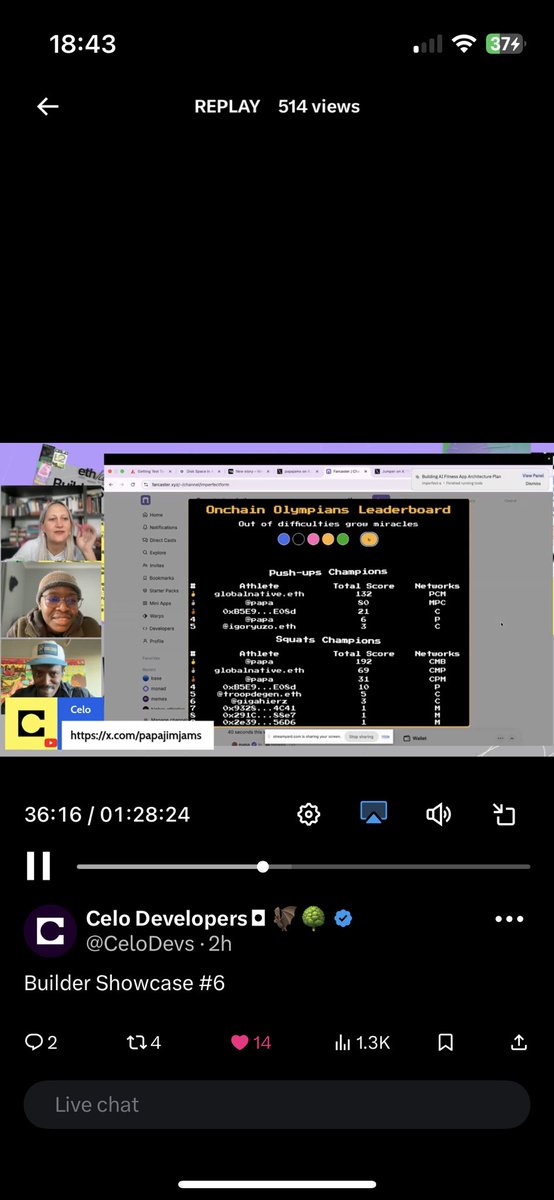Select the green network dot
The image size is (554, 1200).
point(343,539)
